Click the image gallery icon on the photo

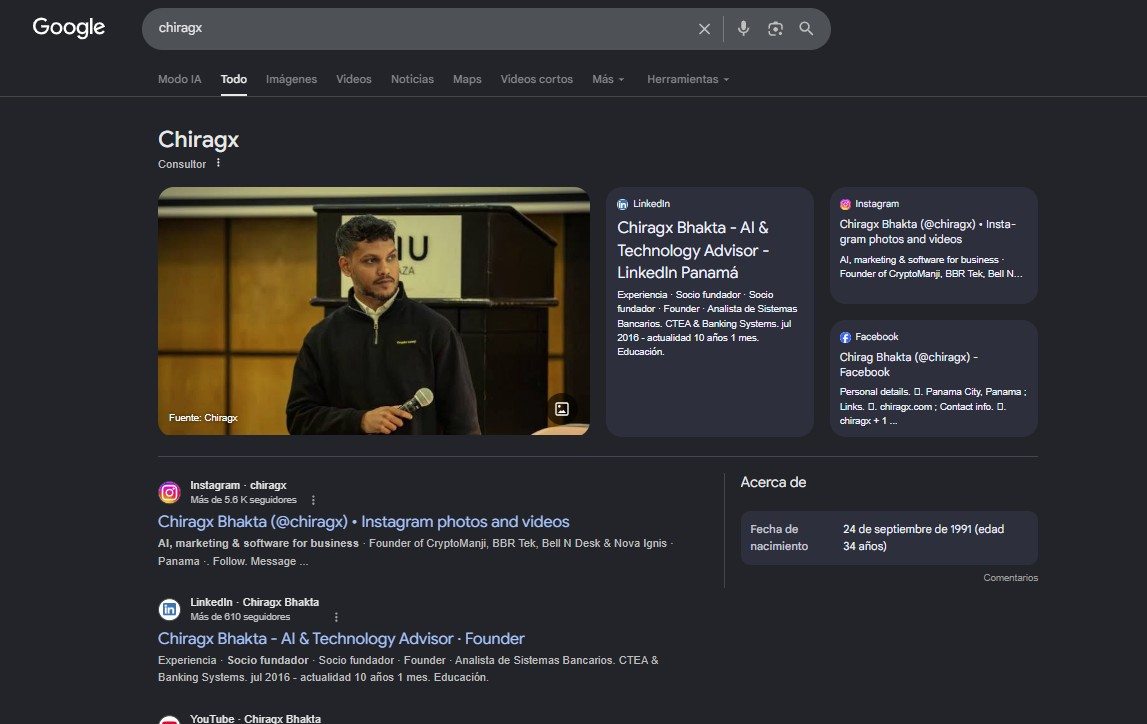pyautogui.click(x=562, y=409)
